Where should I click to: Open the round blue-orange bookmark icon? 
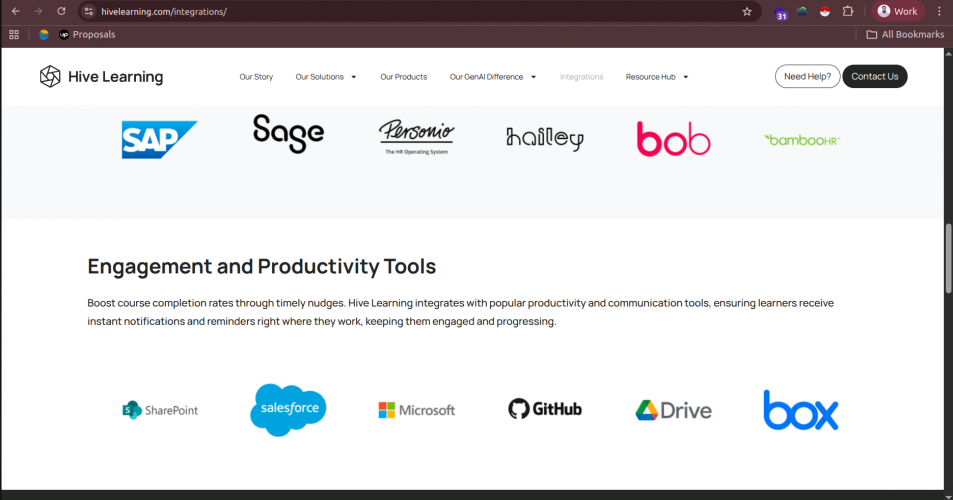[x=44, y=35]
